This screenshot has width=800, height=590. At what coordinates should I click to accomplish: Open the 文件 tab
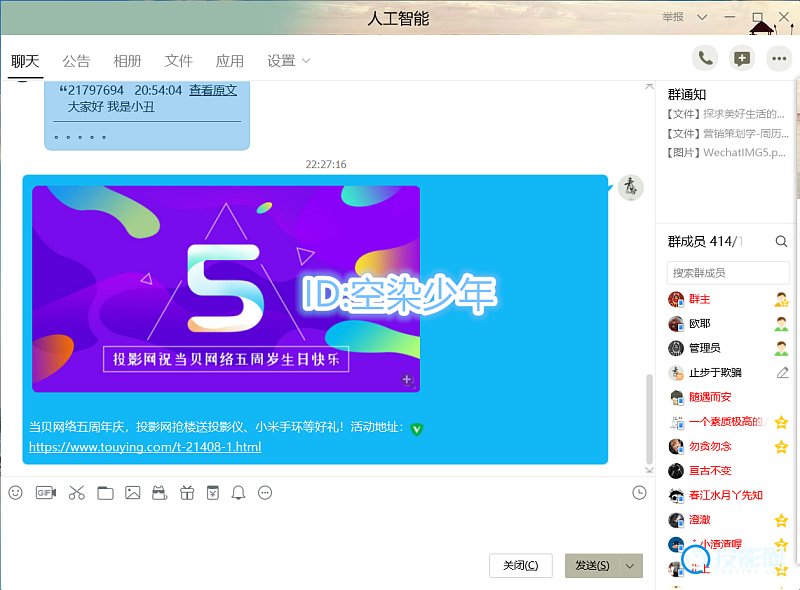(x=179, y=61)
